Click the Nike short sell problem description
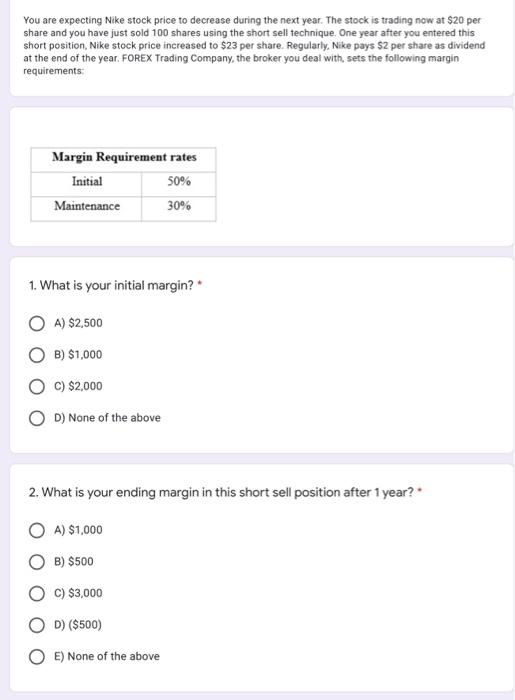 coord(254,46)
